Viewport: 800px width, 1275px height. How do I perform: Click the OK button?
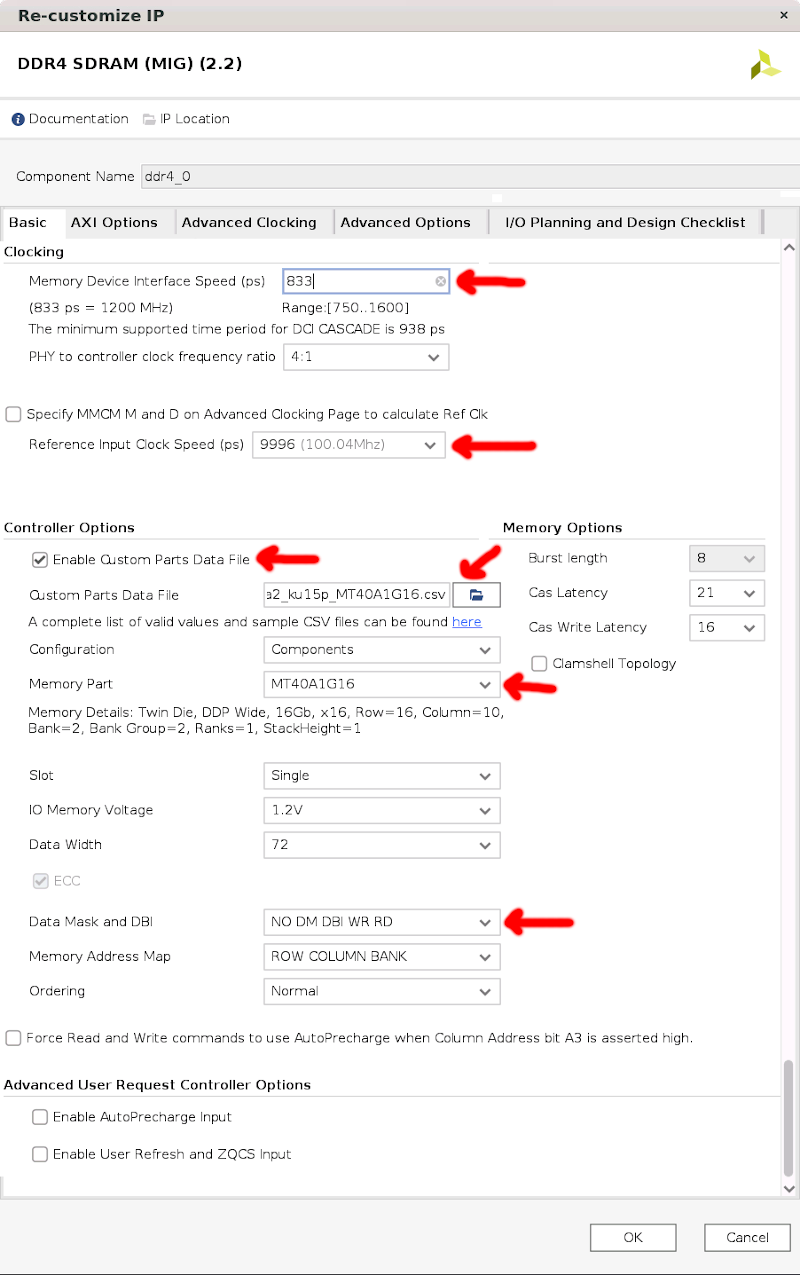pos(633,1238)
